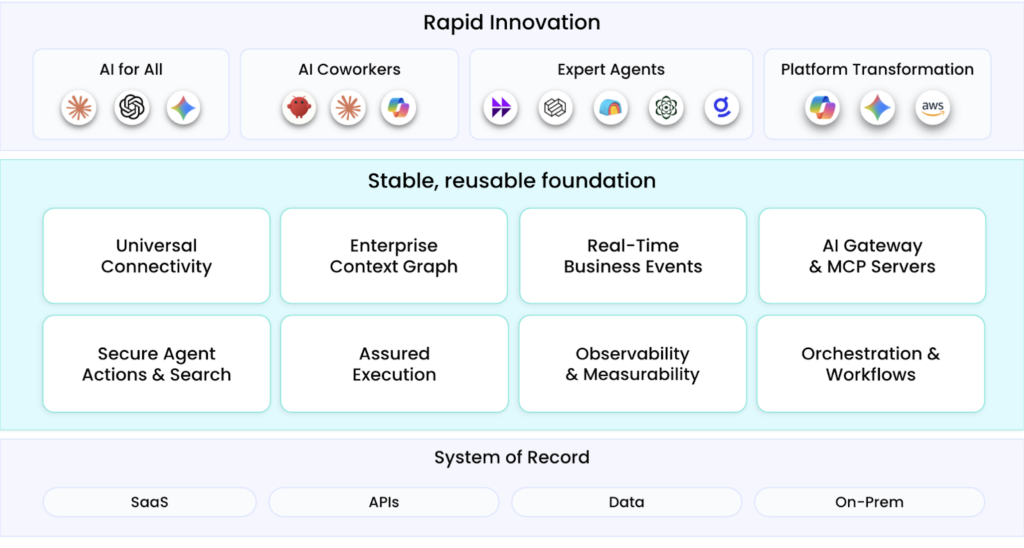The width and height of the screenshot is (1024, 548).
Task: Open the Universal Connectivity card
Action: click(x=156, y=256)
